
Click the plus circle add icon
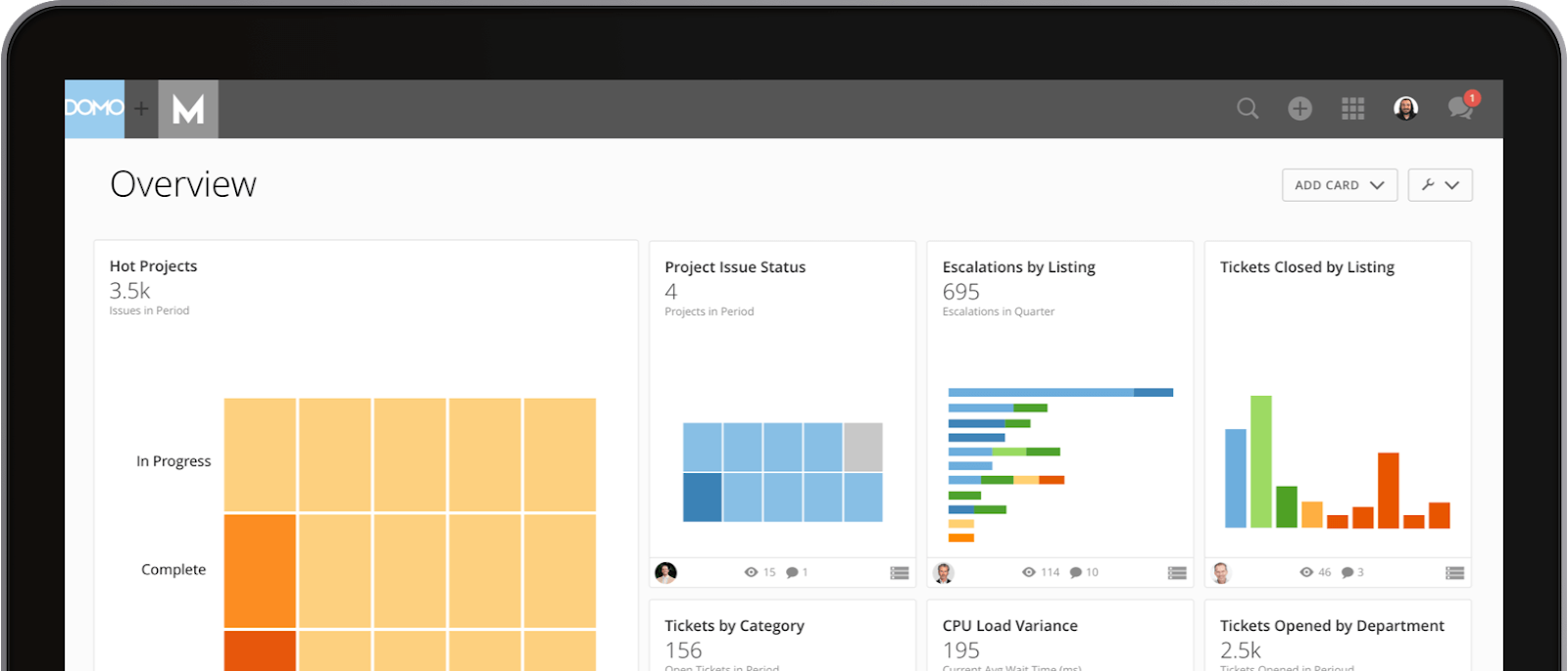(x=1299, y=109)
